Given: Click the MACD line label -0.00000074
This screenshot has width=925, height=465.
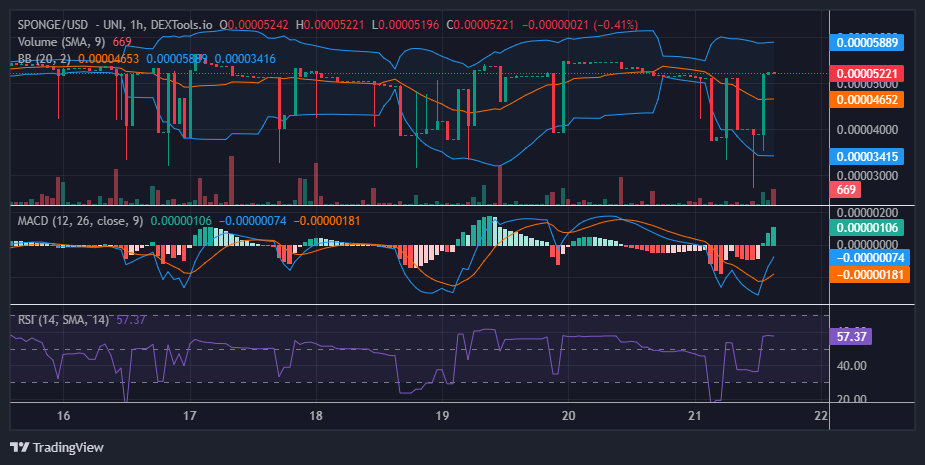Looking at the screenshot, I should (870, 258).
